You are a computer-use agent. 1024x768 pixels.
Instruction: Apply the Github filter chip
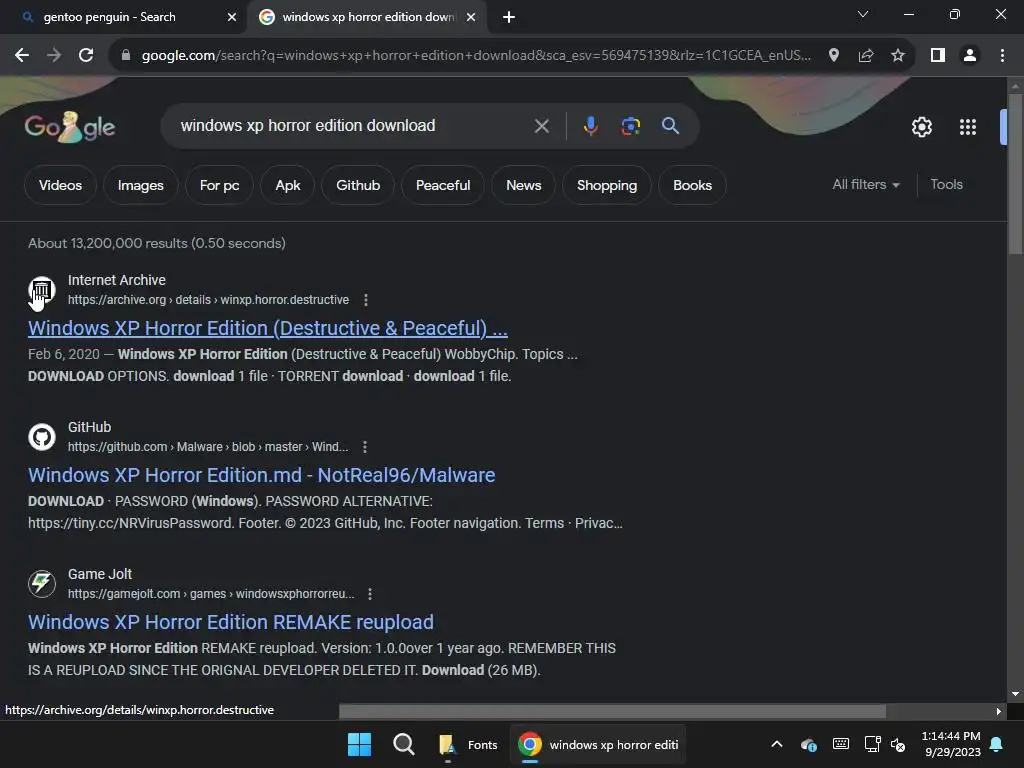click(358, 185)
